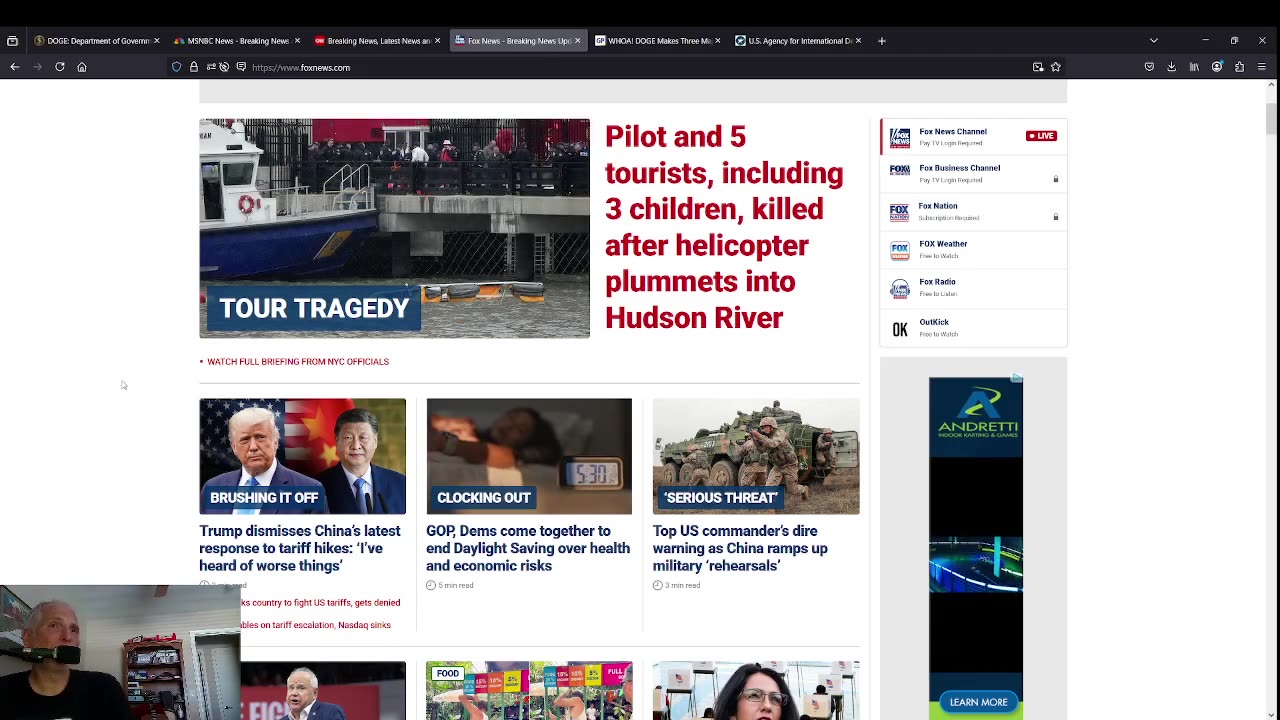Viewport: 1280px width, 720px height.
Task: Go to the browser home page
Action: 82,67
